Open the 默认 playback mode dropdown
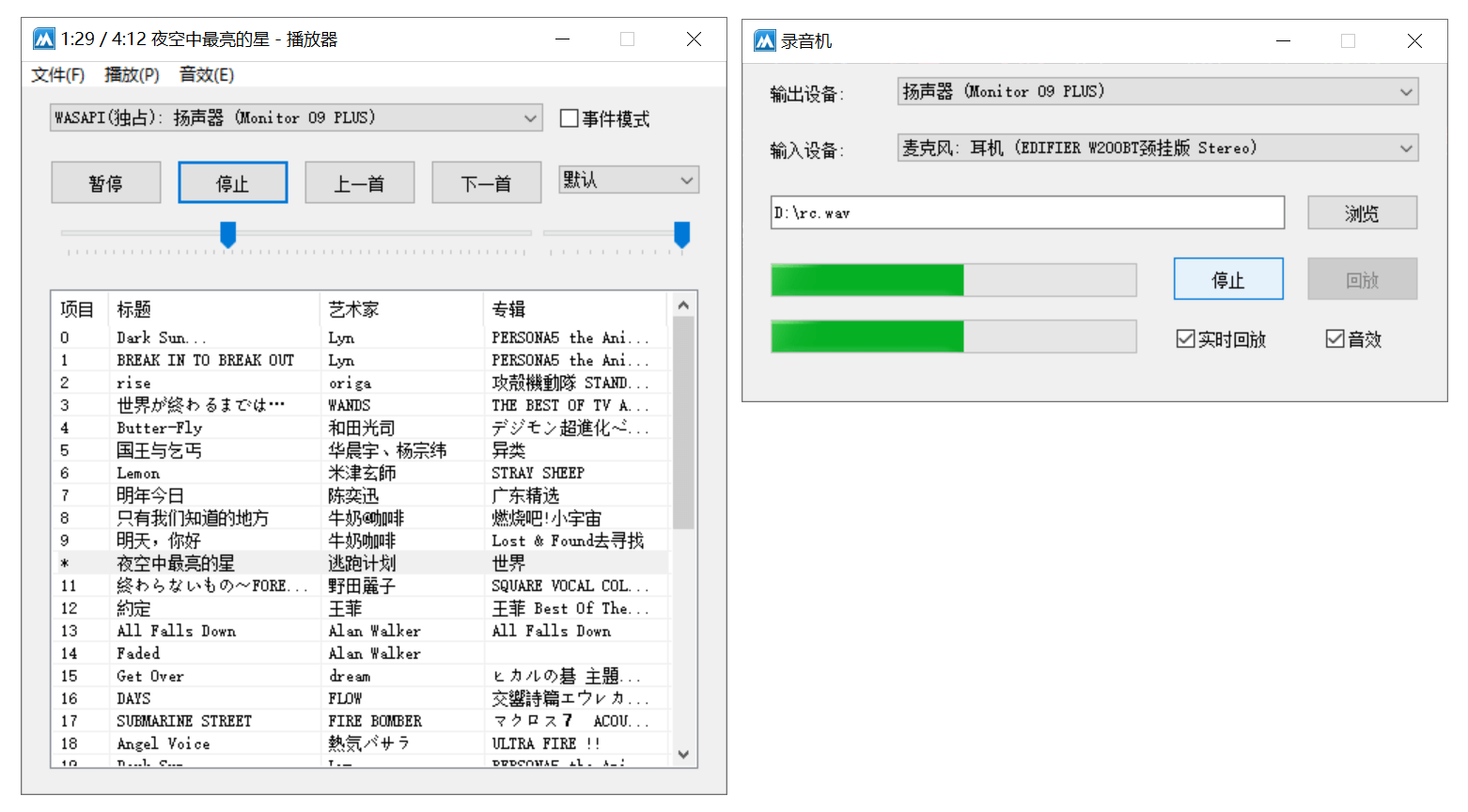Screen dimensions: 1468x812 pos(629,180)
